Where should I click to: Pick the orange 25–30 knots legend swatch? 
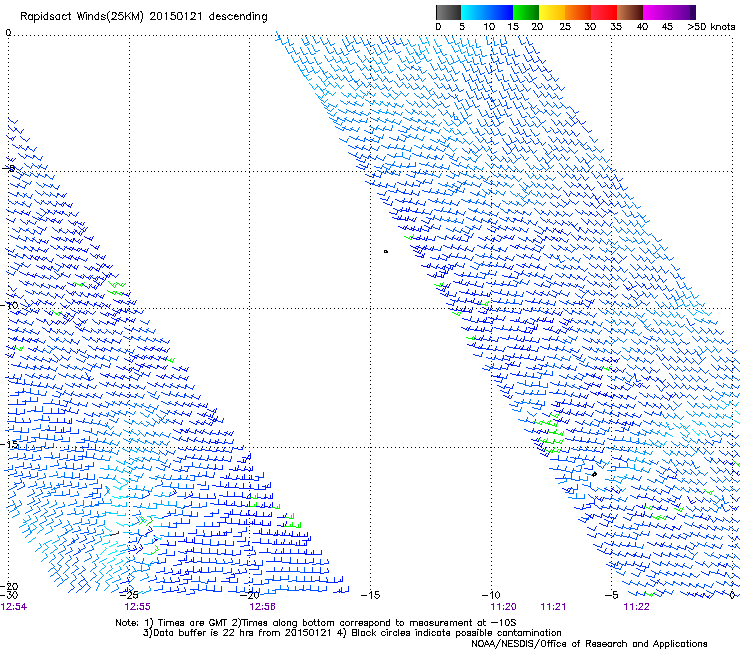tap(578, 12)
